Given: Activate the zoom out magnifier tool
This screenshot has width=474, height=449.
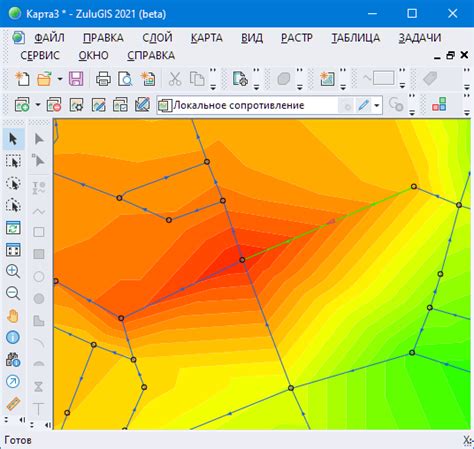Looking at the screenshot, I should (x=13, y=293).
